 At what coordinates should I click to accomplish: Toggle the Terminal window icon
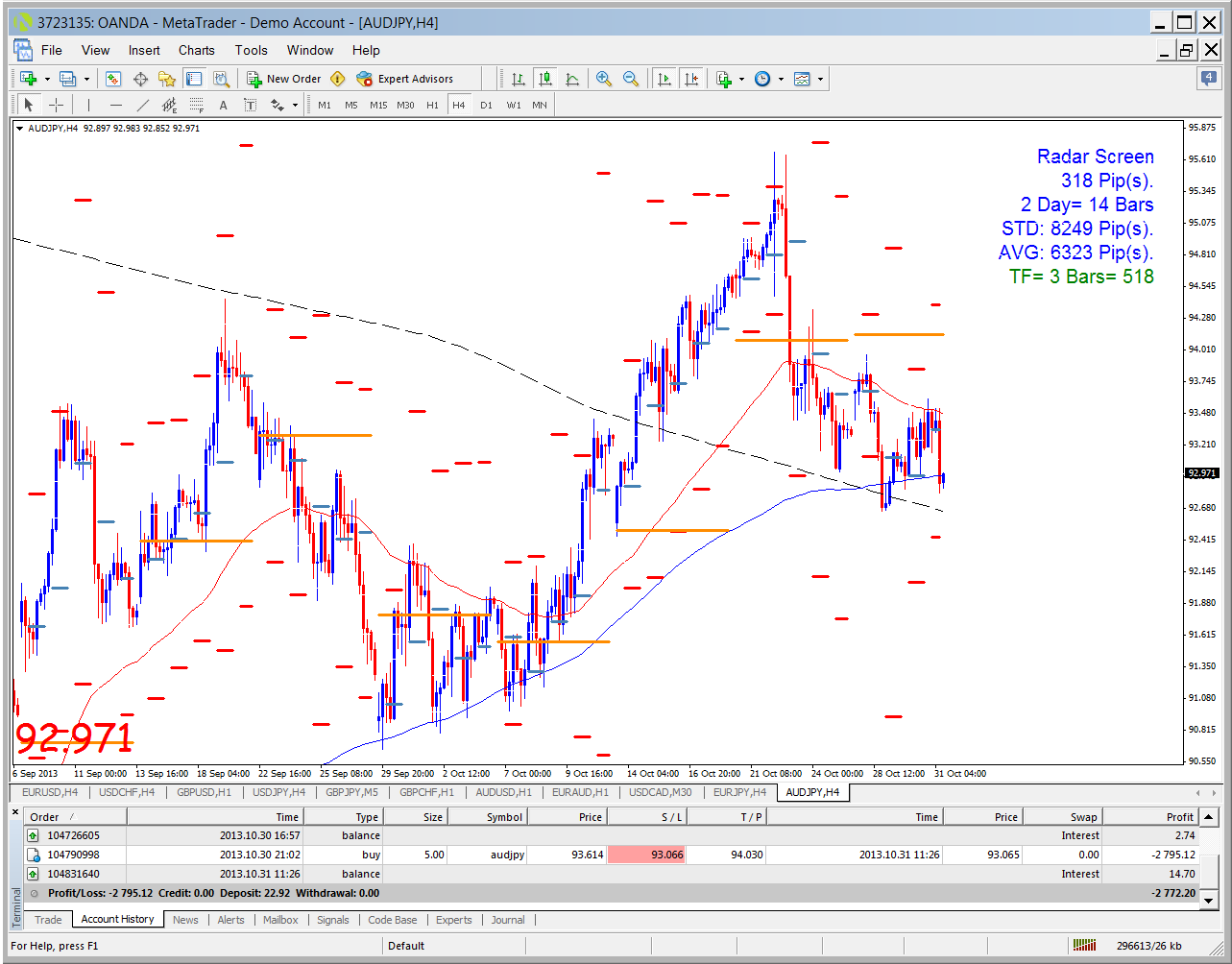click(194, 79)
